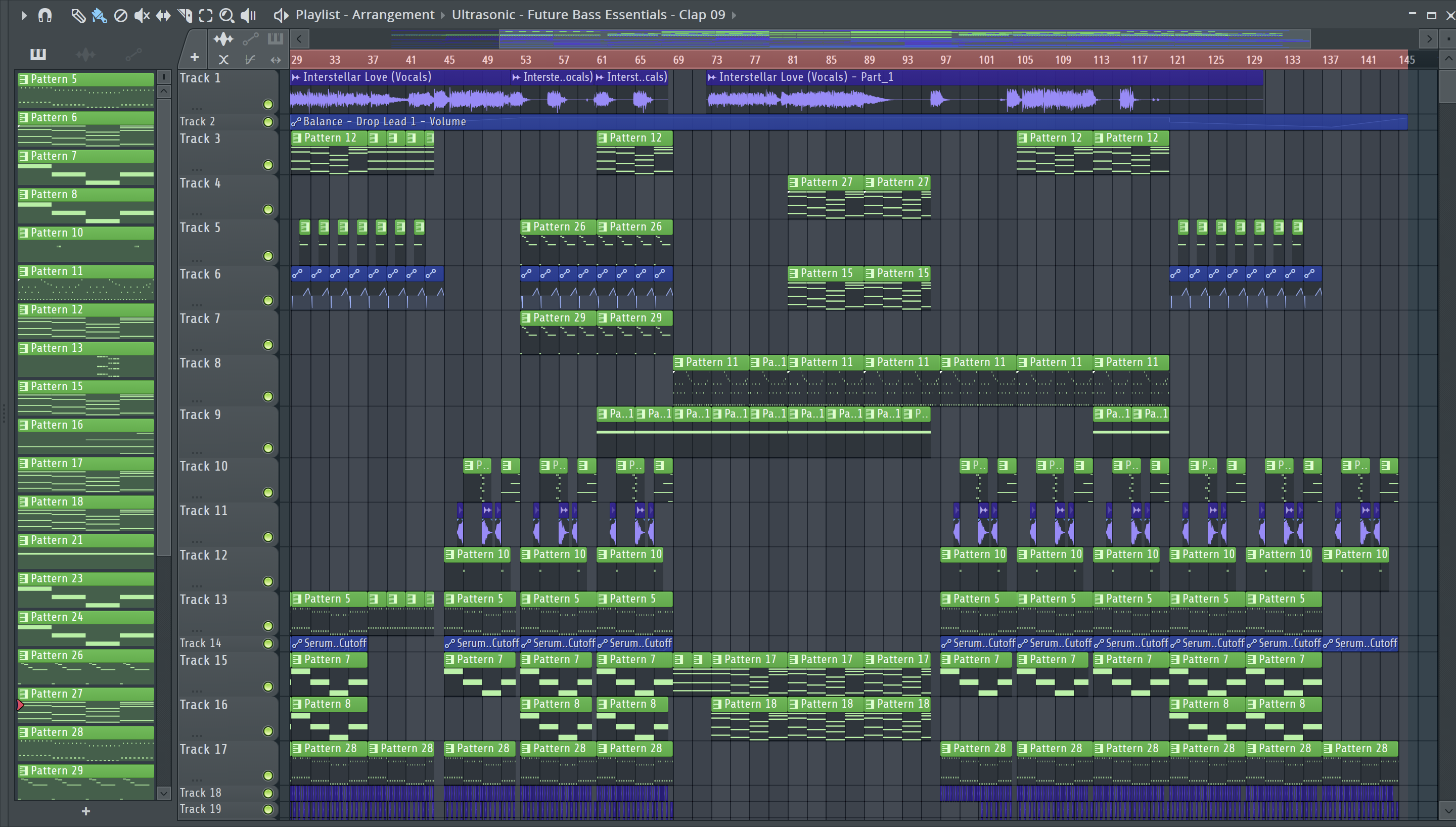
Task: Open the first Interstellar Love (Vocals) clip menu
Action: click(x=296, y=77)
